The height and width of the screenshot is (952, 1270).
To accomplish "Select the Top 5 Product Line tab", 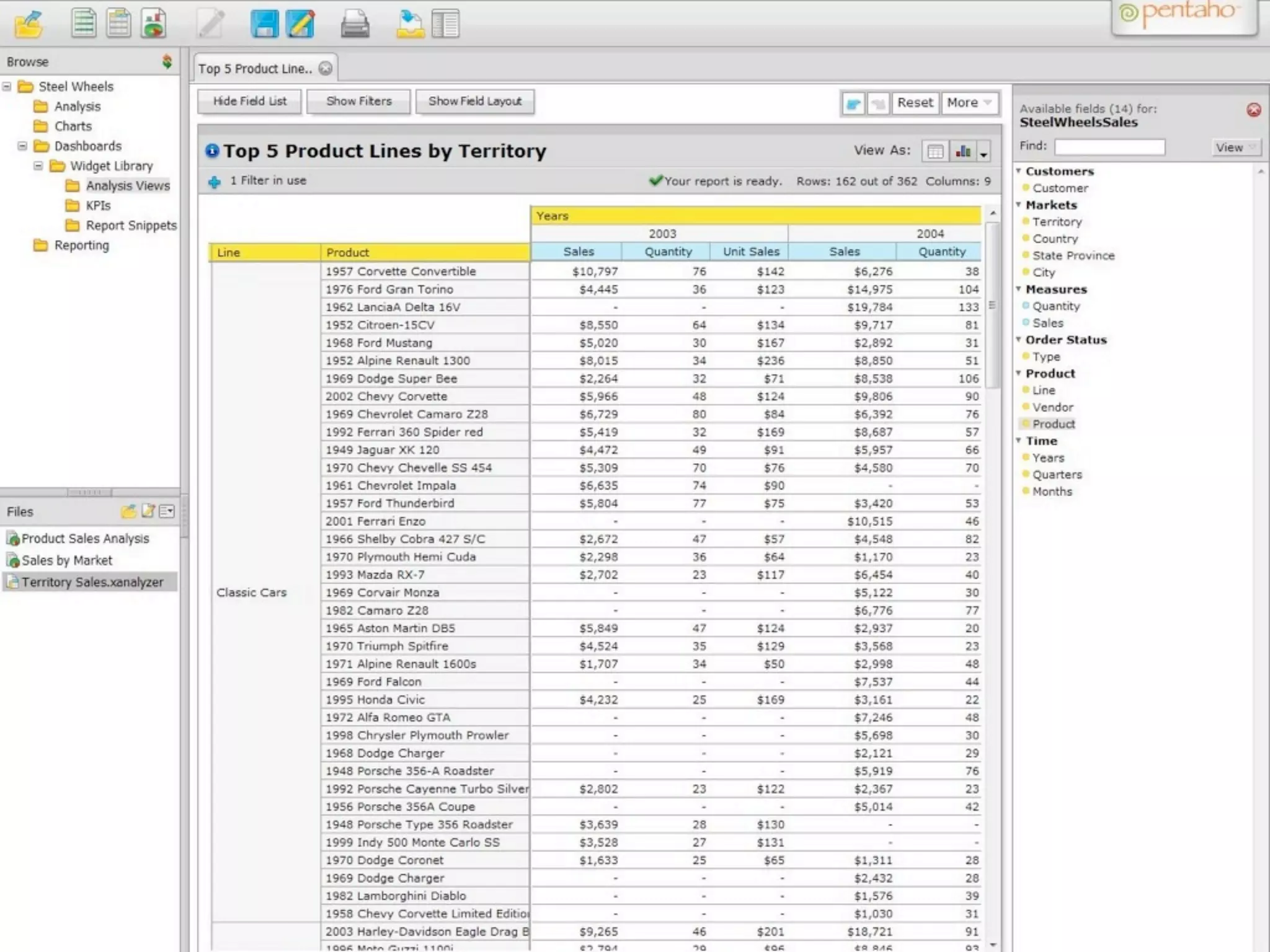I will (x=255, y=69).
